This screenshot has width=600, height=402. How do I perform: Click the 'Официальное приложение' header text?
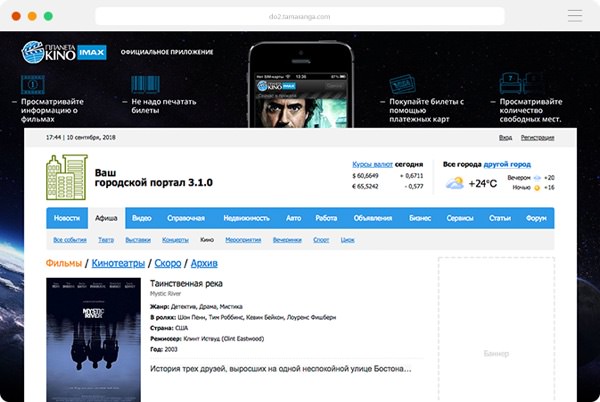(167, 52)
